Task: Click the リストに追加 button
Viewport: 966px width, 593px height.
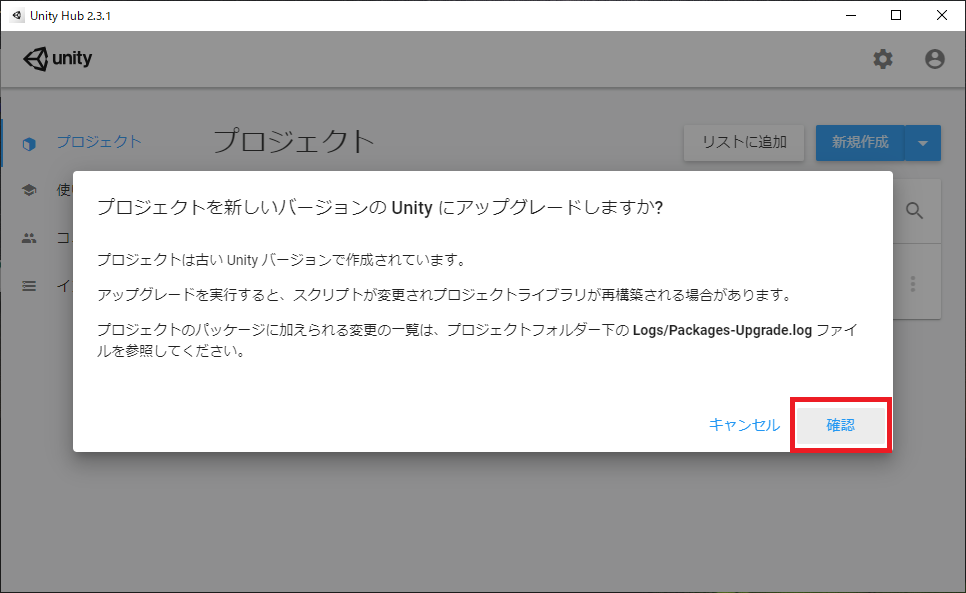Action: pos(744,143)
